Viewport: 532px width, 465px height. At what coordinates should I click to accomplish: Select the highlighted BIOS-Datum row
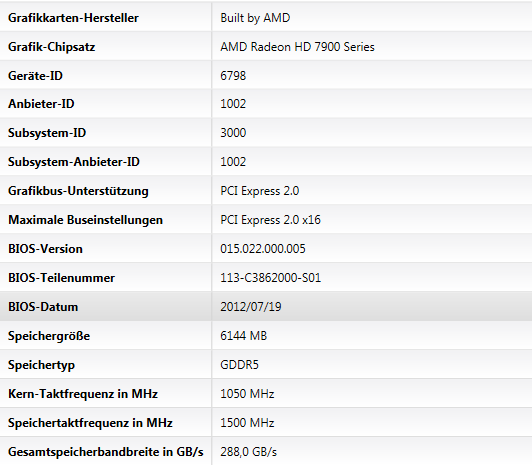pyautogui.click(x=266, y=307)
